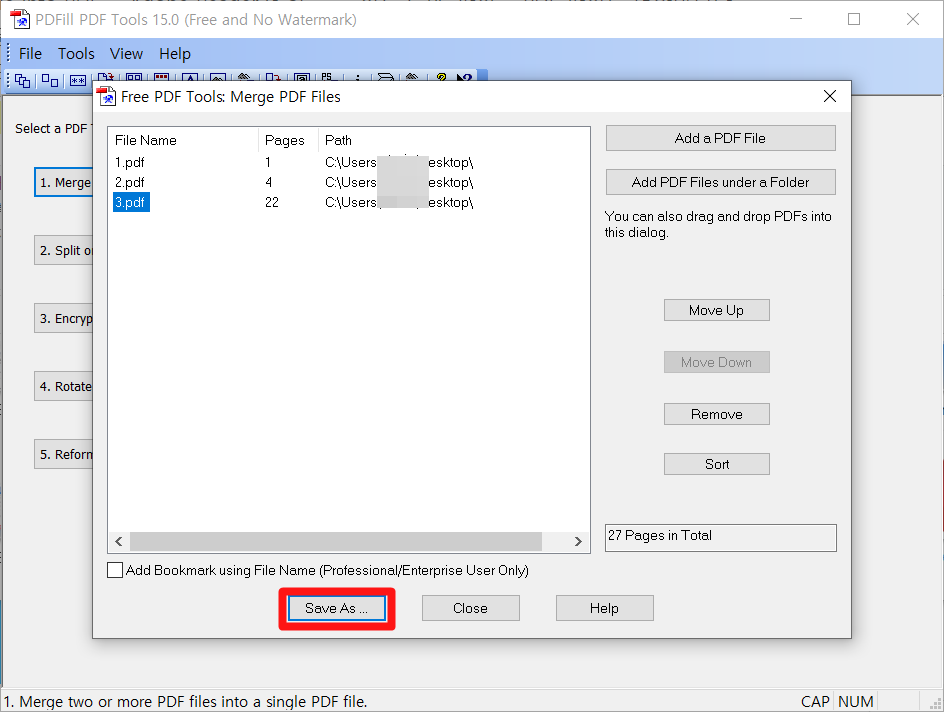Click the Remove button
Screen dimensions: 944x712
point(716,414)
